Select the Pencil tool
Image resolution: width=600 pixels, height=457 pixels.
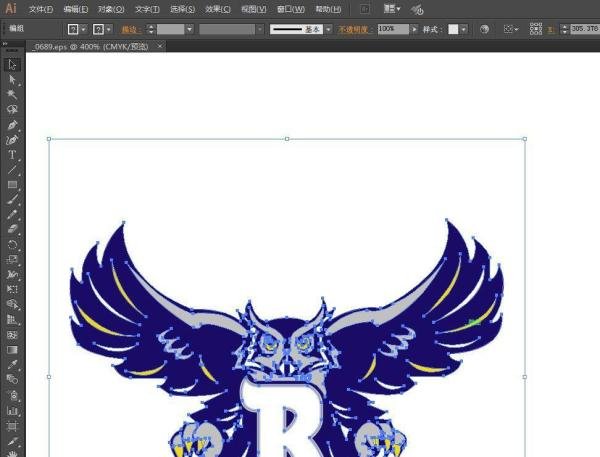(12, 214)
